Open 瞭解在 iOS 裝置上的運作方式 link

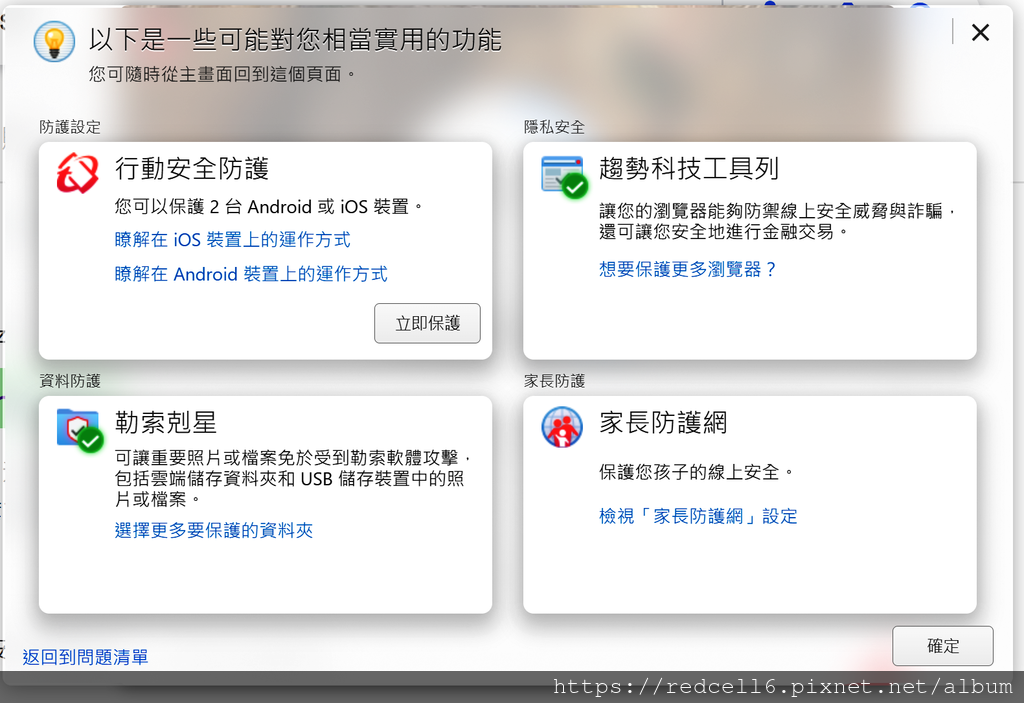(x=232, y=240)
